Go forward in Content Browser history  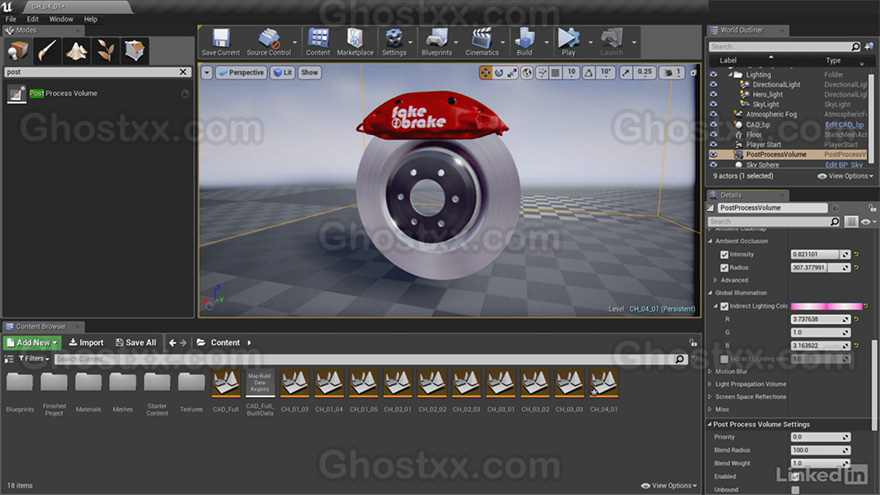[183, 342]
